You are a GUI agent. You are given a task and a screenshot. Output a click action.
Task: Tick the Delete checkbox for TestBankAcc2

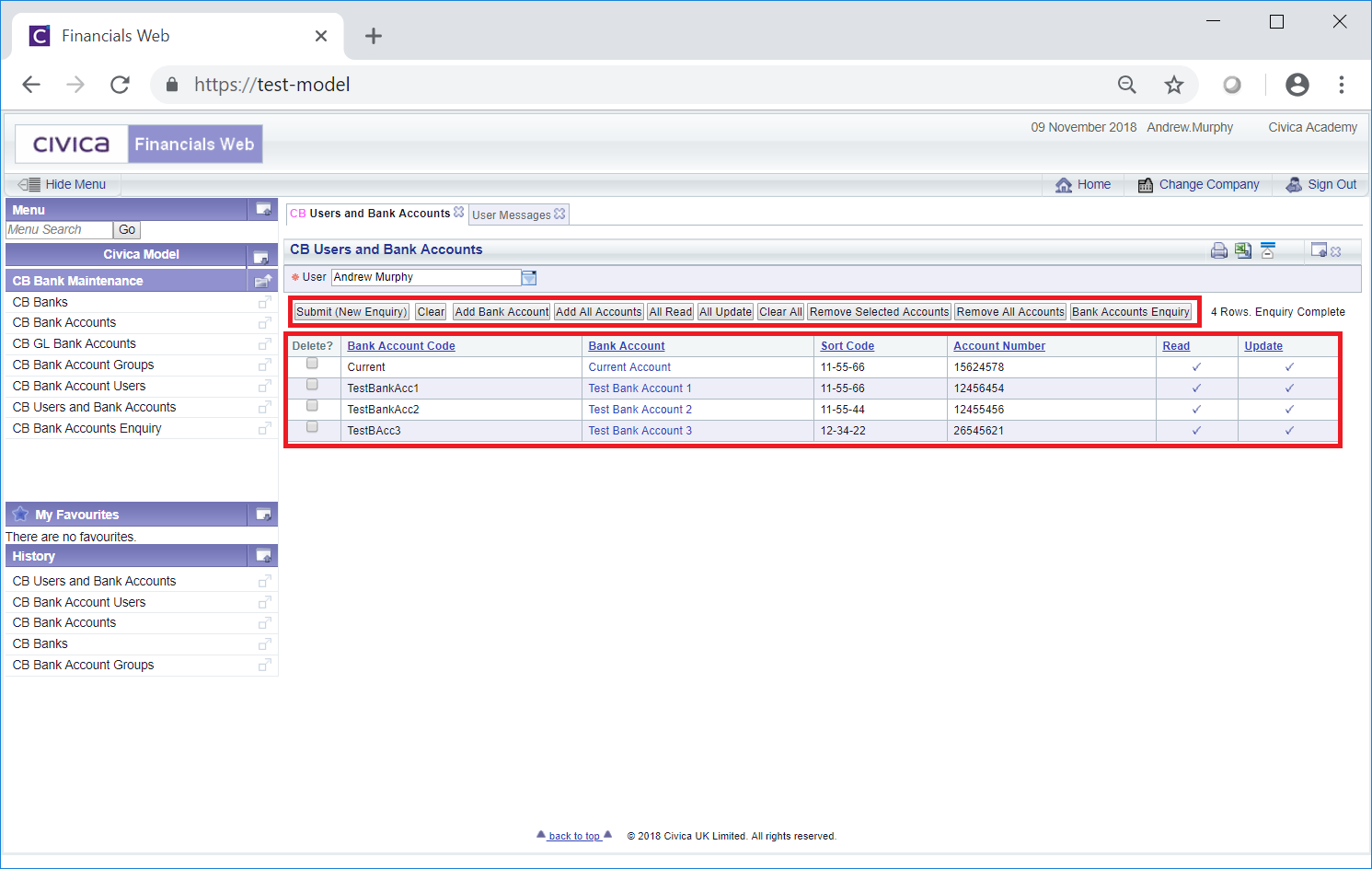[x=312, y=406]
